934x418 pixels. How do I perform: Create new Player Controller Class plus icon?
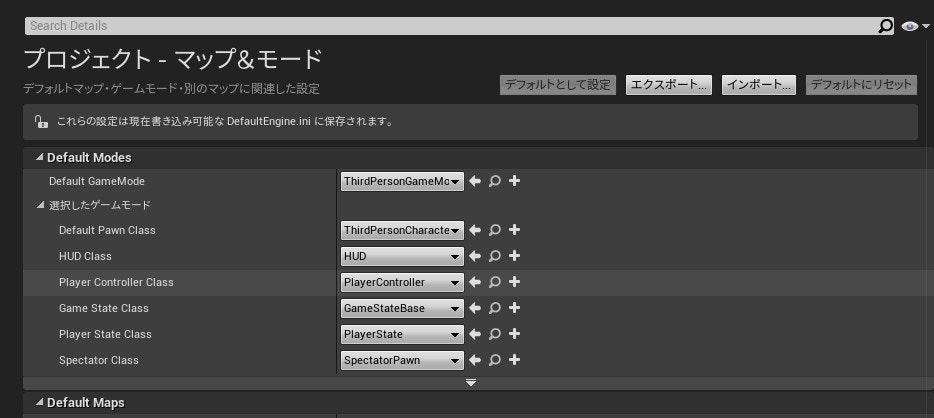[515, 282]
